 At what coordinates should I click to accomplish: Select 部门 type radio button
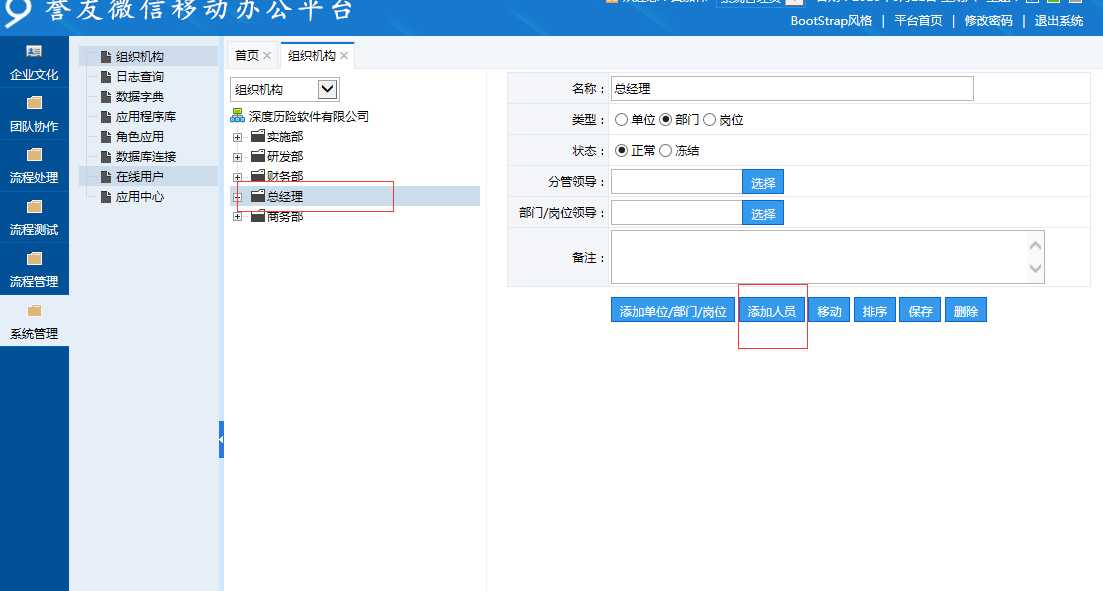(x=665, y=120)
